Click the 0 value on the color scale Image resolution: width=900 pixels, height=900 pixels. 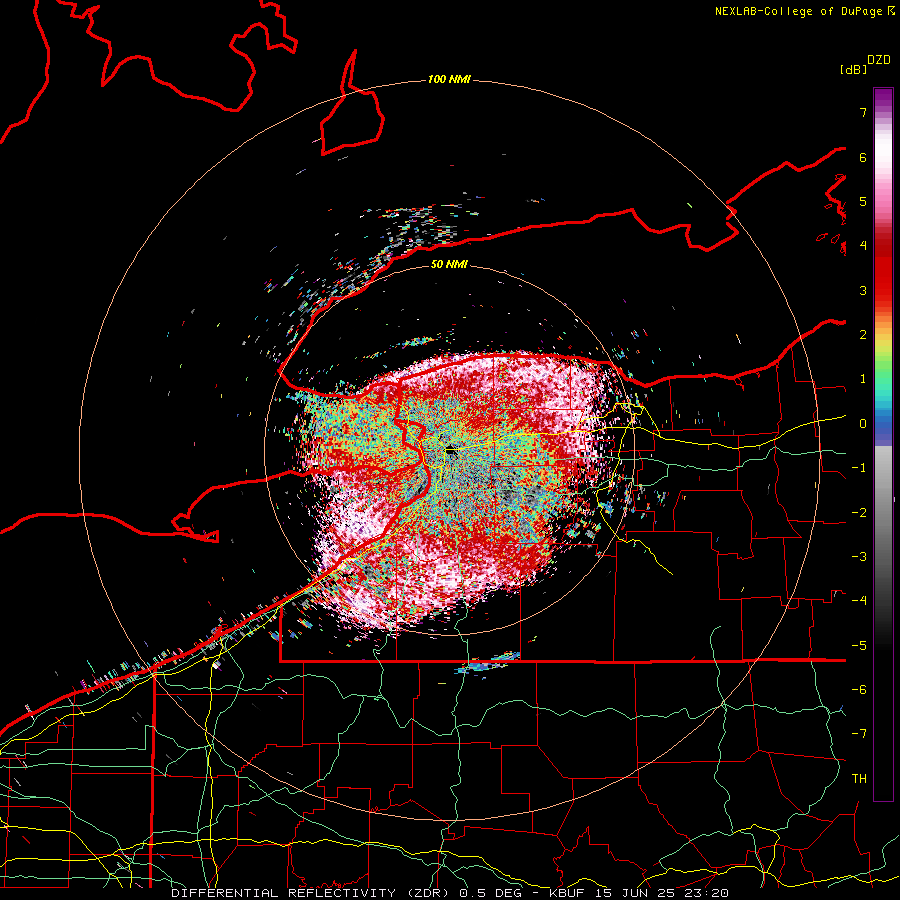pyautogui.click(x=863, y=424)
